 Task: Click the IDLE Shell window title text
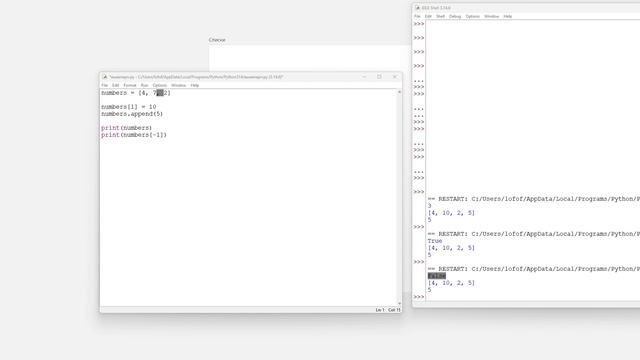coord(436,8)
